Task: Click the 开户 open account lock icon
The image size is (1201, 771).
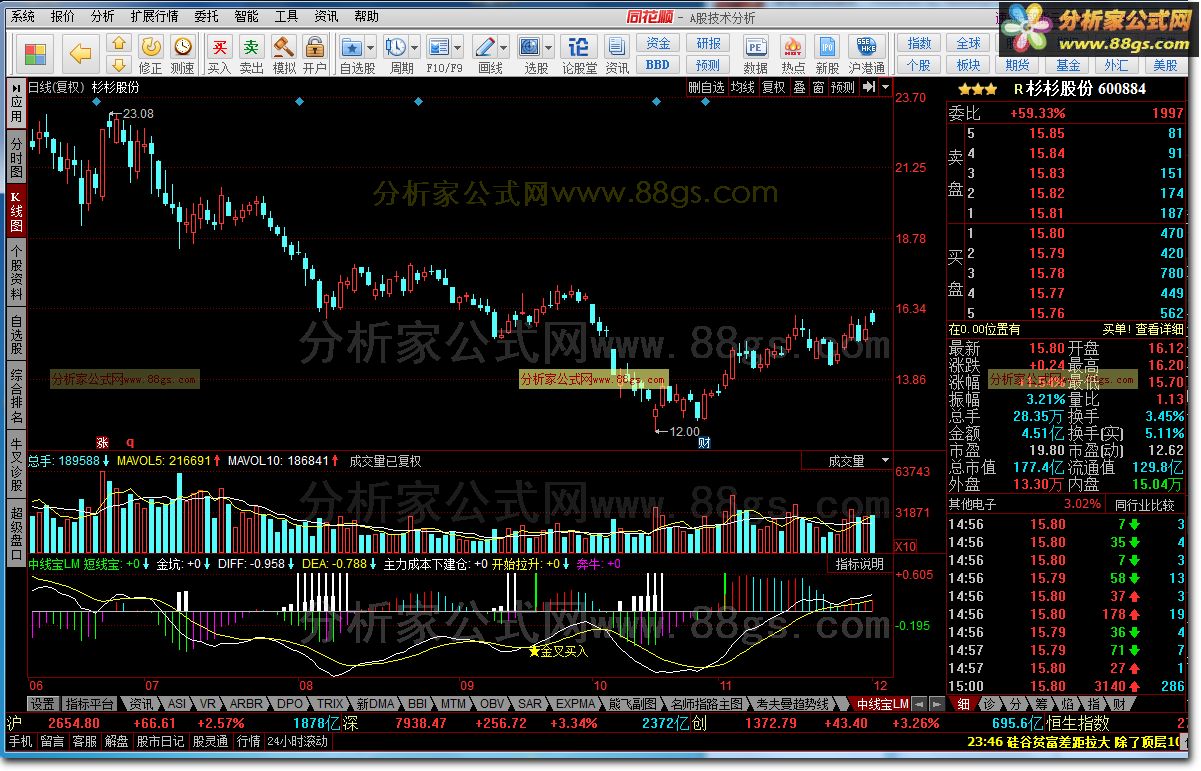Action: (x=315, y=54)
